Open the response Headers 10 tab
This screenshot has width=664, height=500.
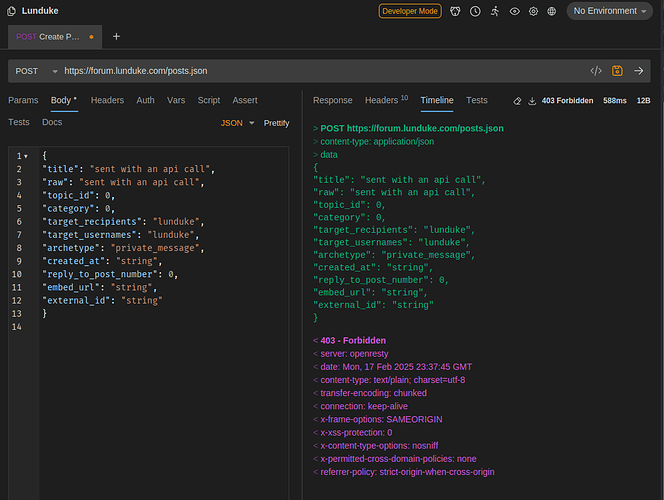point(386,100)
